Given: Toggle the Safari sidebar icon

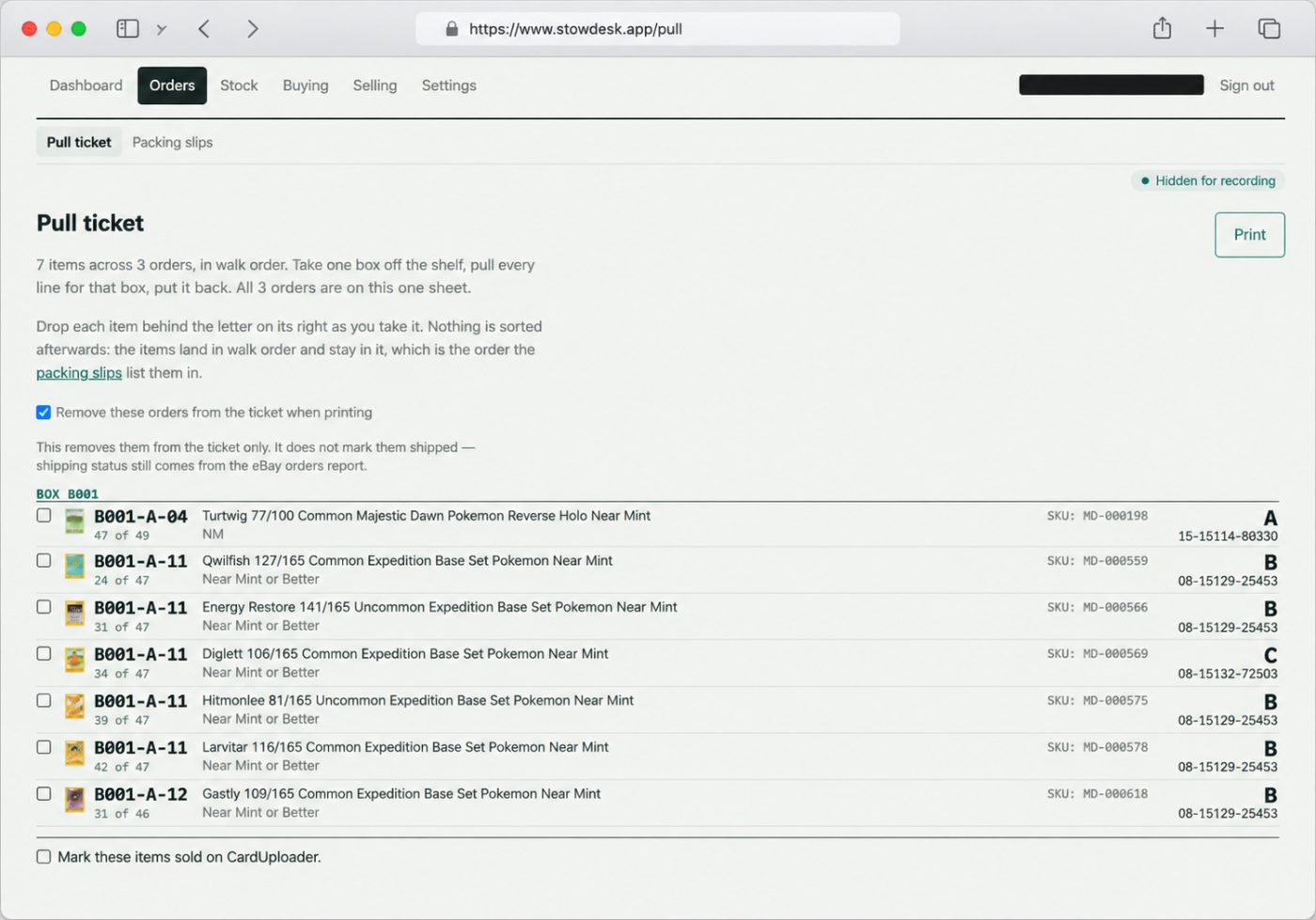Looking at the screenshot, I should (x=128, y=29).
